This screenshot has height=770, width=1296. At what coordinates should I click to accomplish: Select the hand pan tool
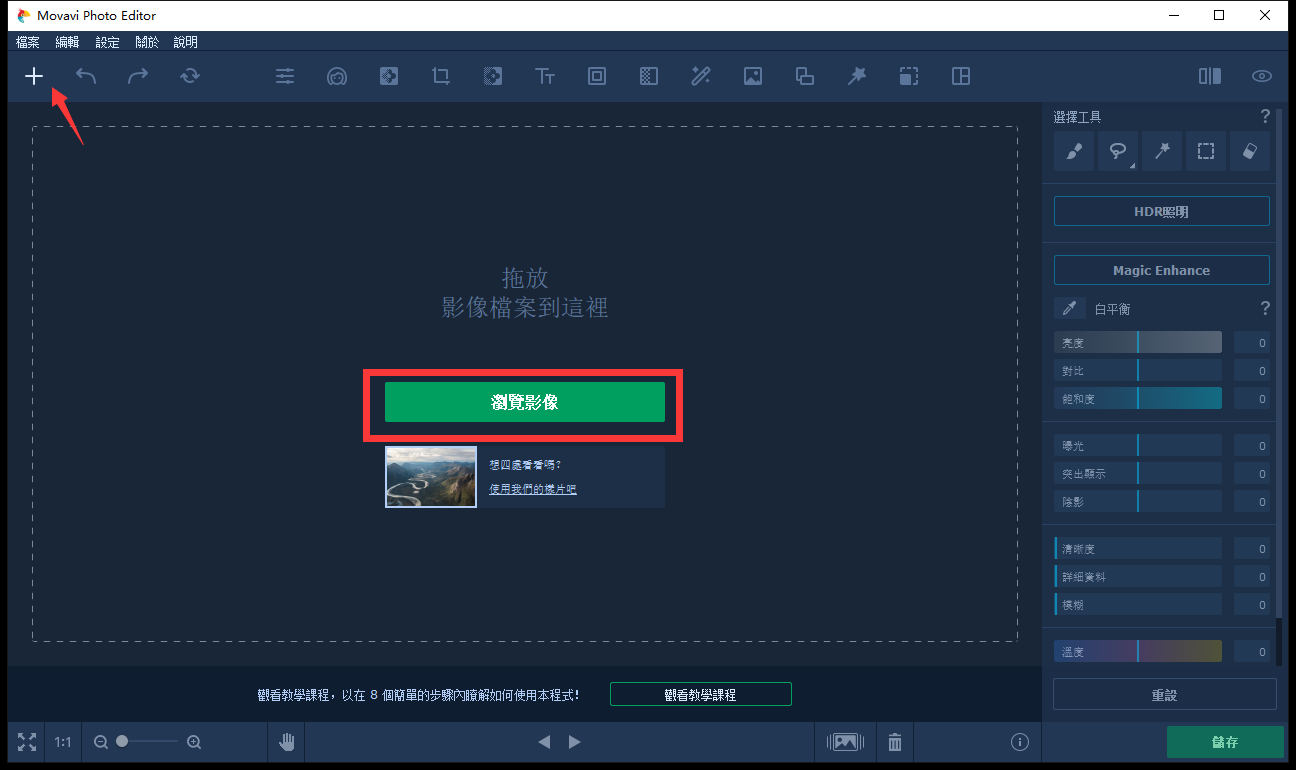coord(287,742)
